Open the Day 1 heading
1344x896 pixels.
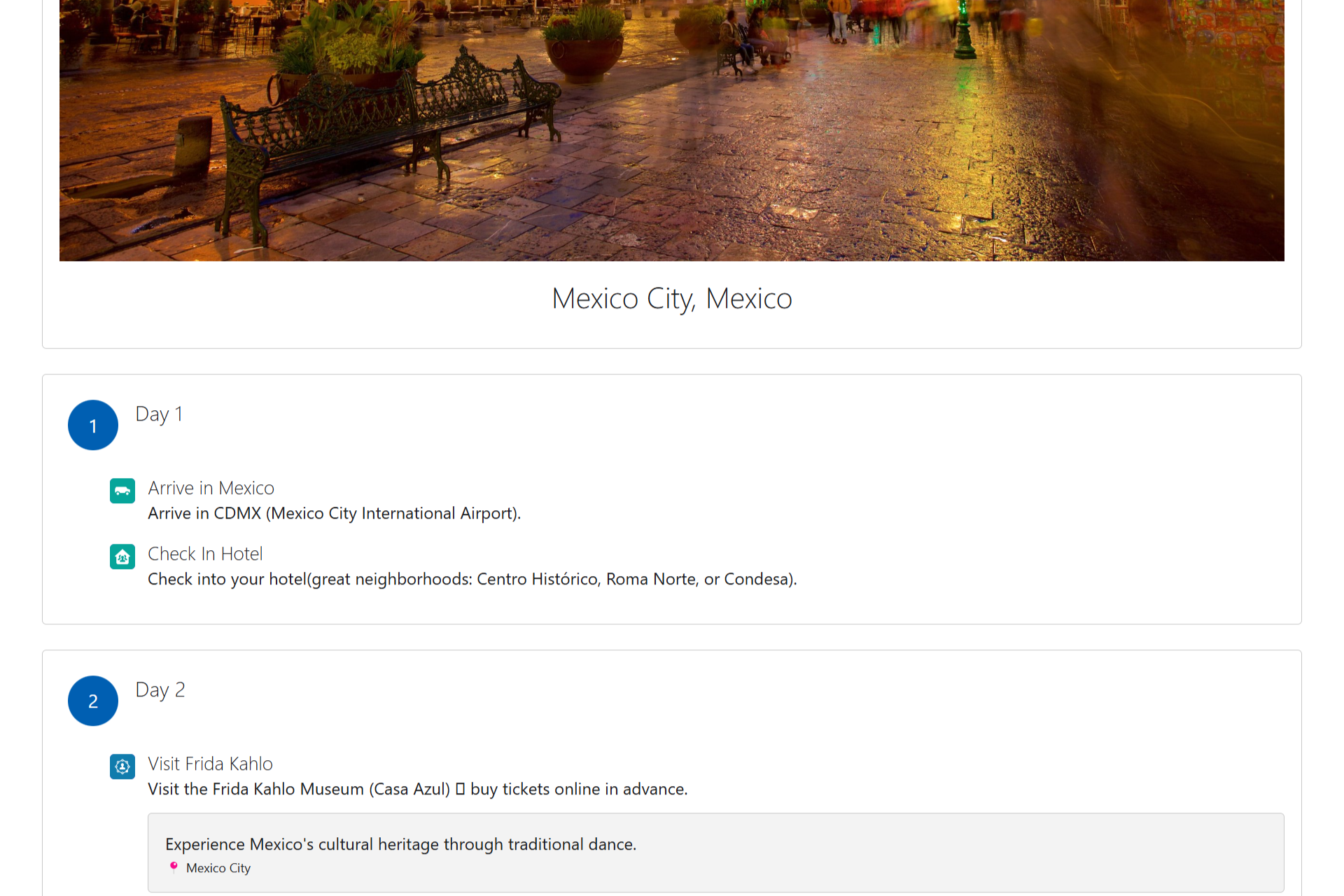coord(159,414)
